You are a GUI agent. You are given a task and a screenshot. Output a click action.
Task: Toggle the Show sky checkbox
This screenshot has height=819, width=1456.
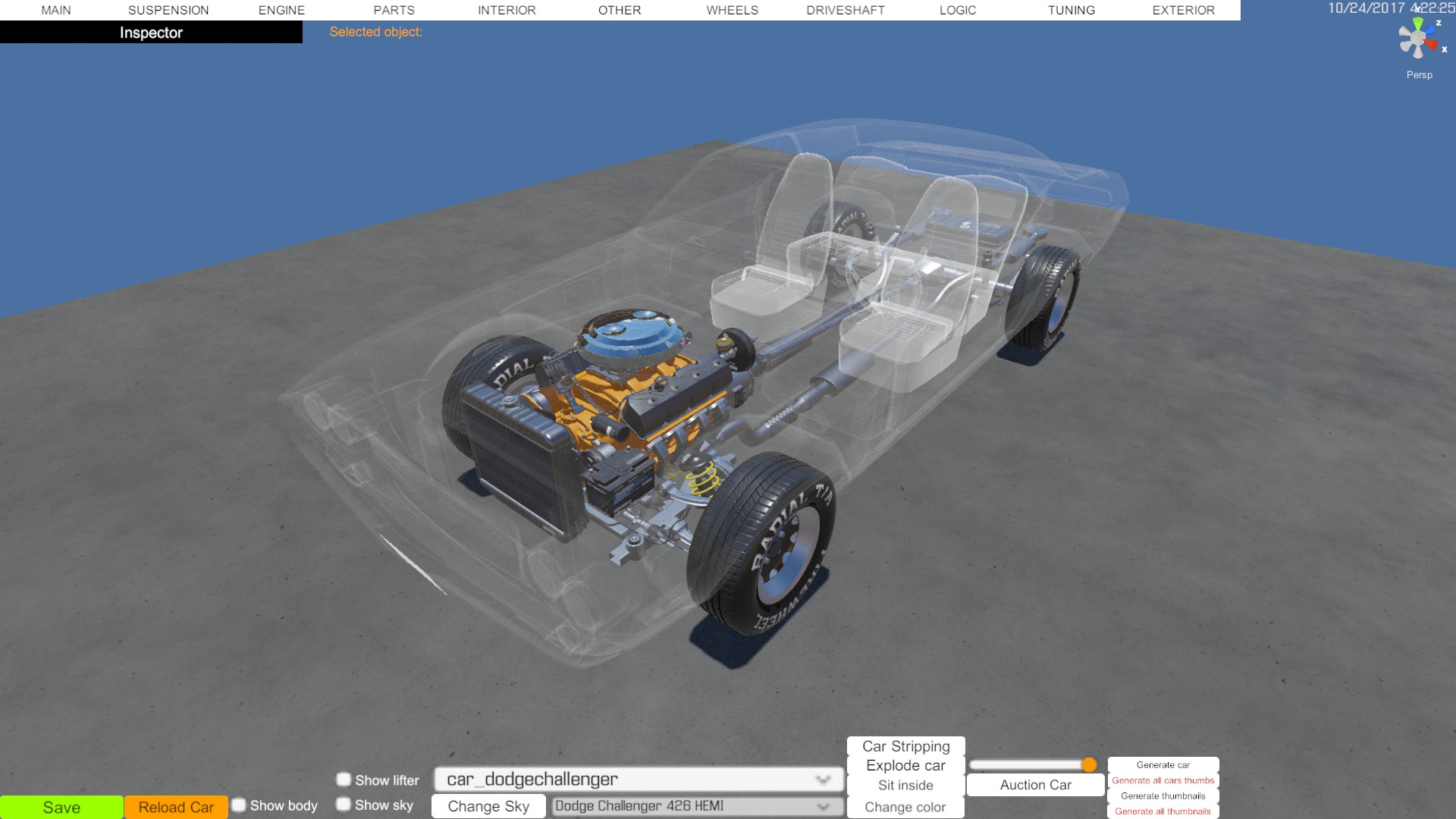tap(344, 805)
